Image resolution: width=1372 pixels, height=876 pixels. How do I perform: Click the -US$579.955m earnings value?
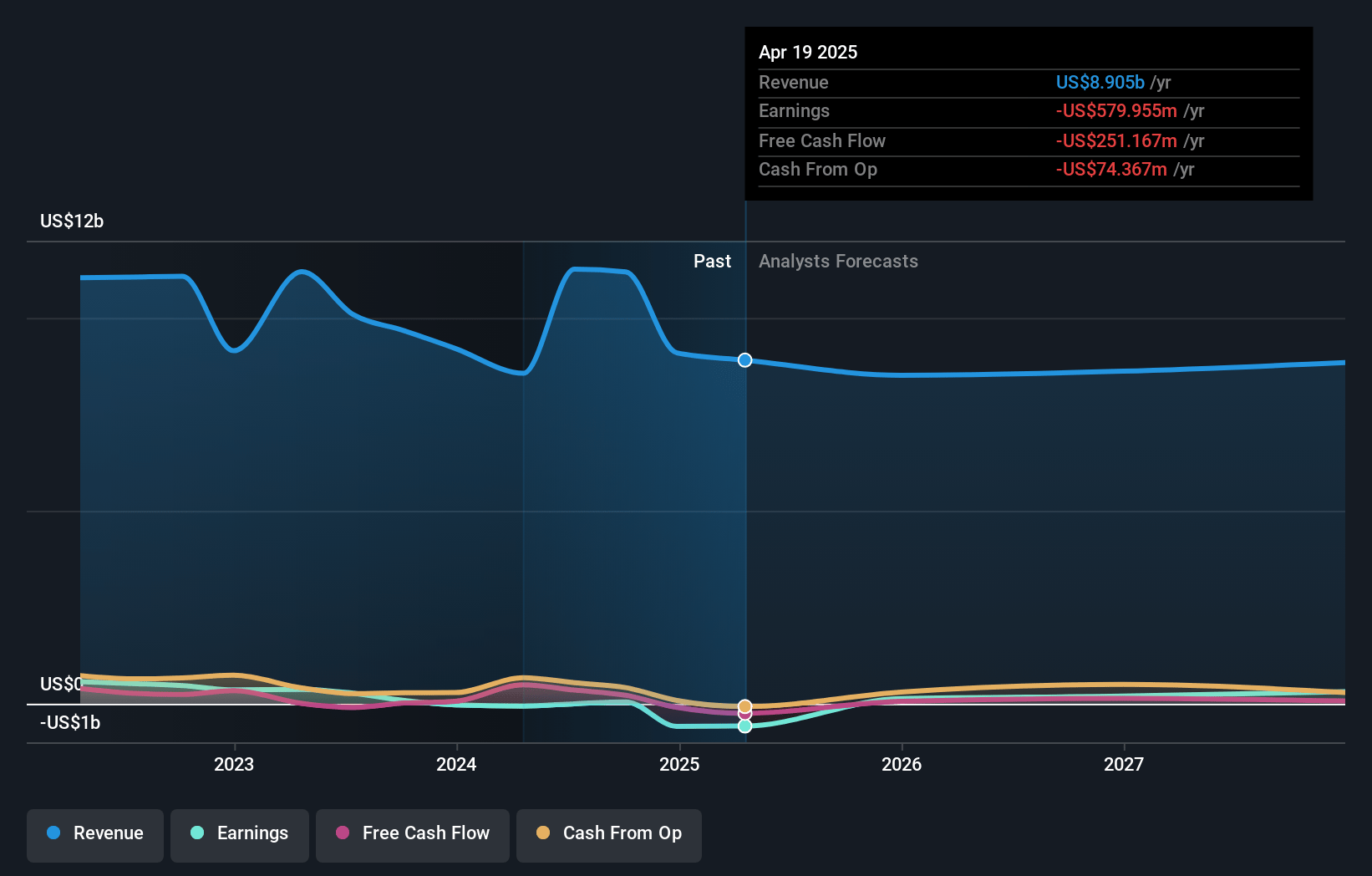(1116, 111)
